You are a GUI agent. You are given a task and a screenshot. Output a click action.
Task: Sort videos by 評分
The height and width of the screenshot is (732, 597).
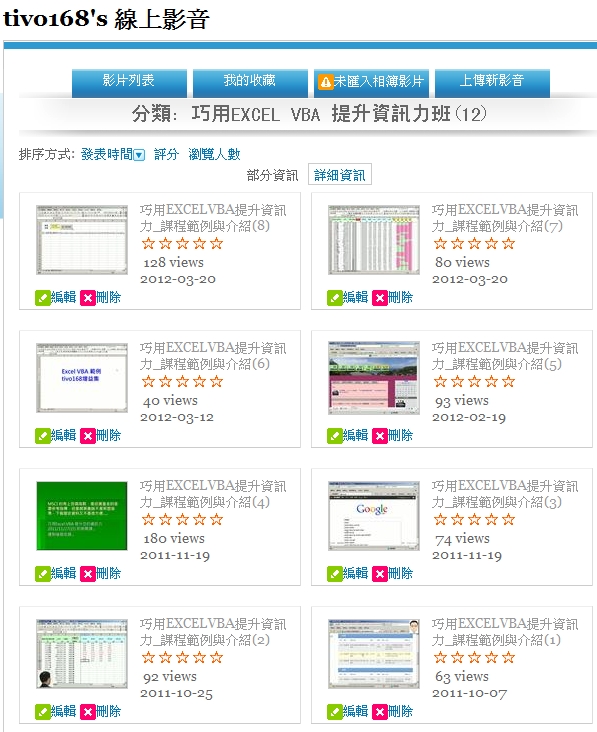click(x=167, y=154)
